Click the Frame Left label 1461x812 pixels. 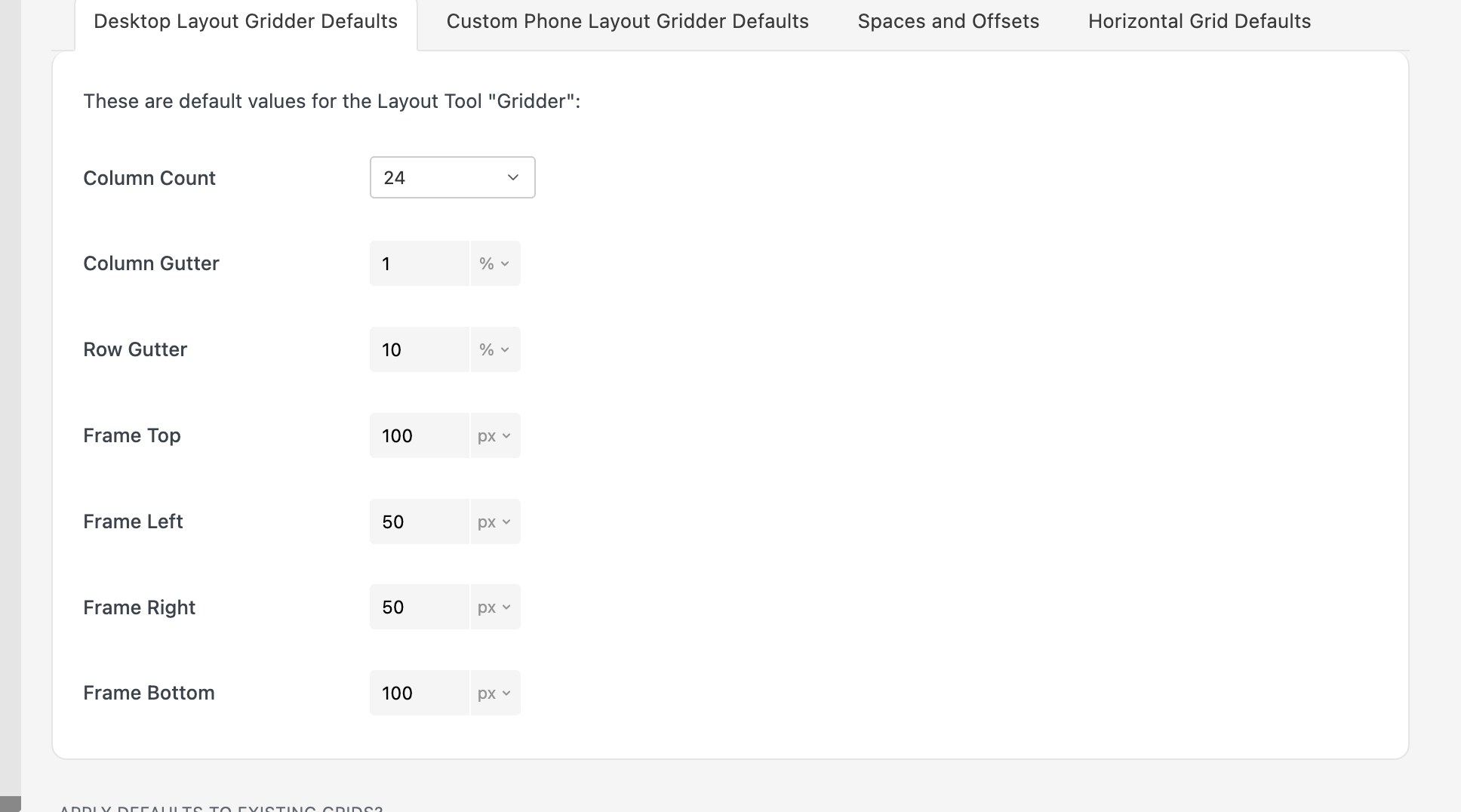[133, 521]
